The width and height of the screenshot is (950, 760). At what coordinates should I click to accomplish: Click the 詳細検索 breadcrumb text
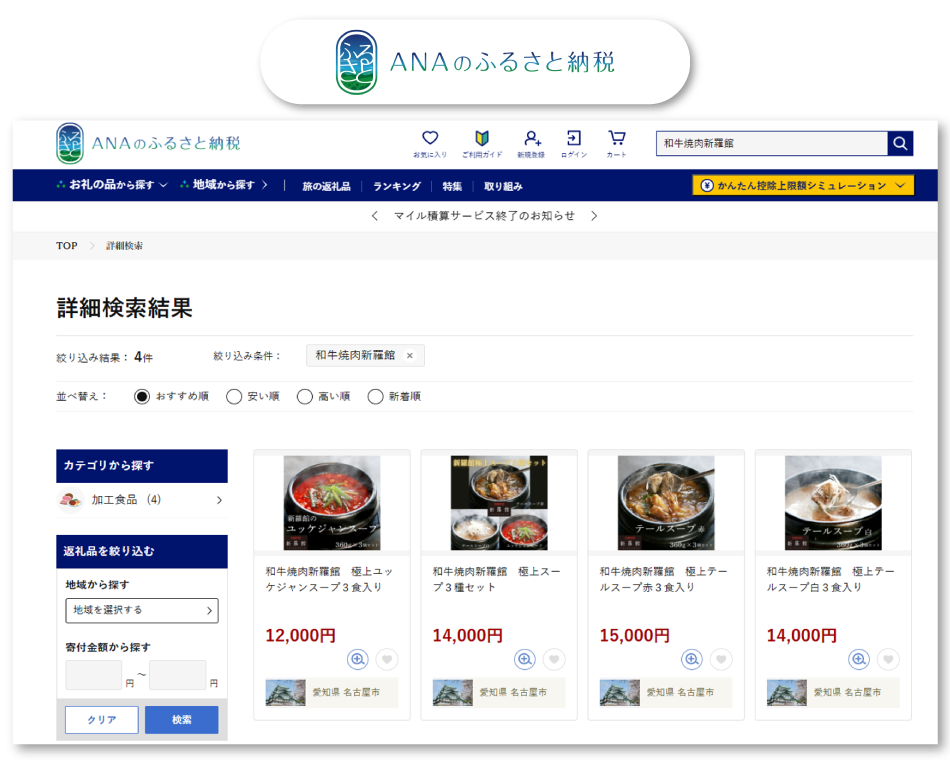tap(125, 245)
